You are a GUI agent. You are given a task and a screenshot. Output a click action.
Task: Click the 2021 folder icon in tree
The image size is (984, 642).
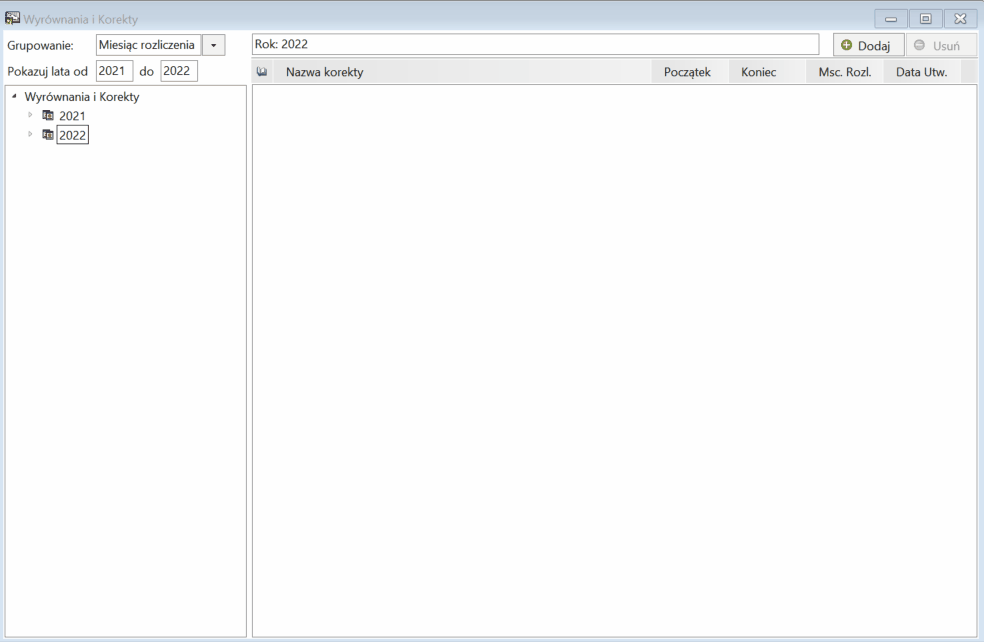pos(48,115)
